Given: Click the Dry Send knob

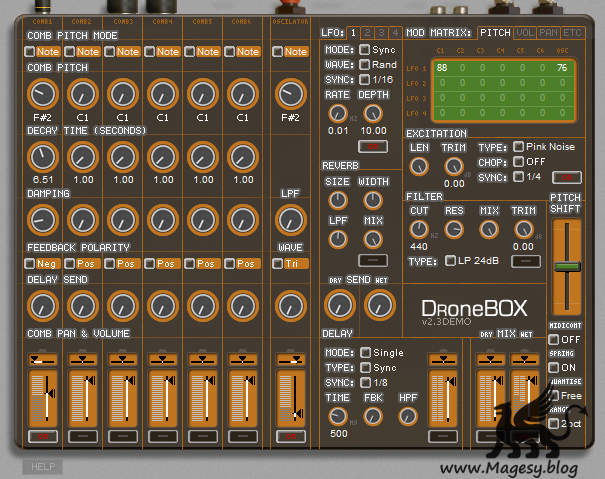Looking at the screenshot, I should click(x=340, y=305).
